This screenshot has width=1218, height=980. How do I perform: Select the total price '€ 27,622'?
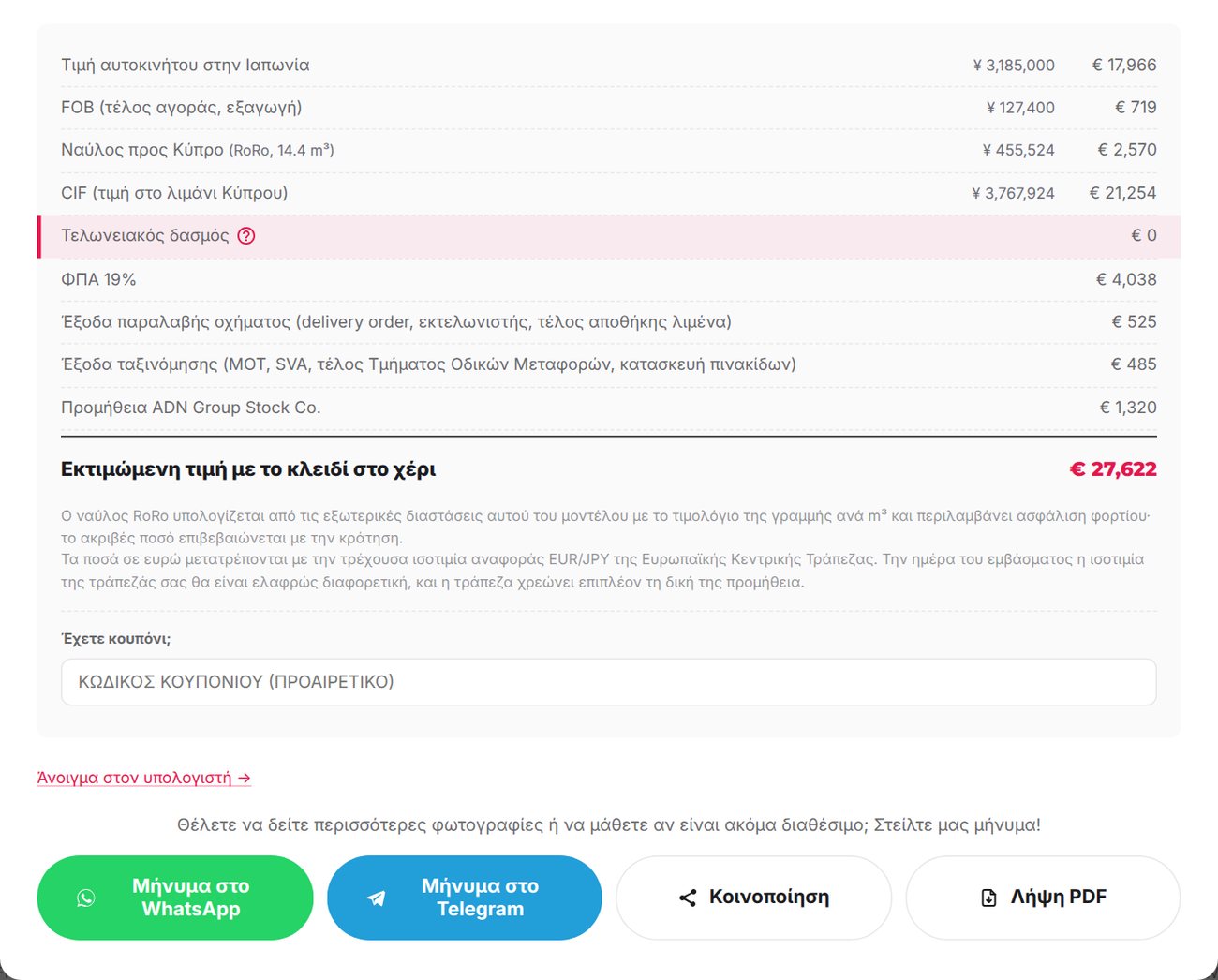click(1113, 469)
